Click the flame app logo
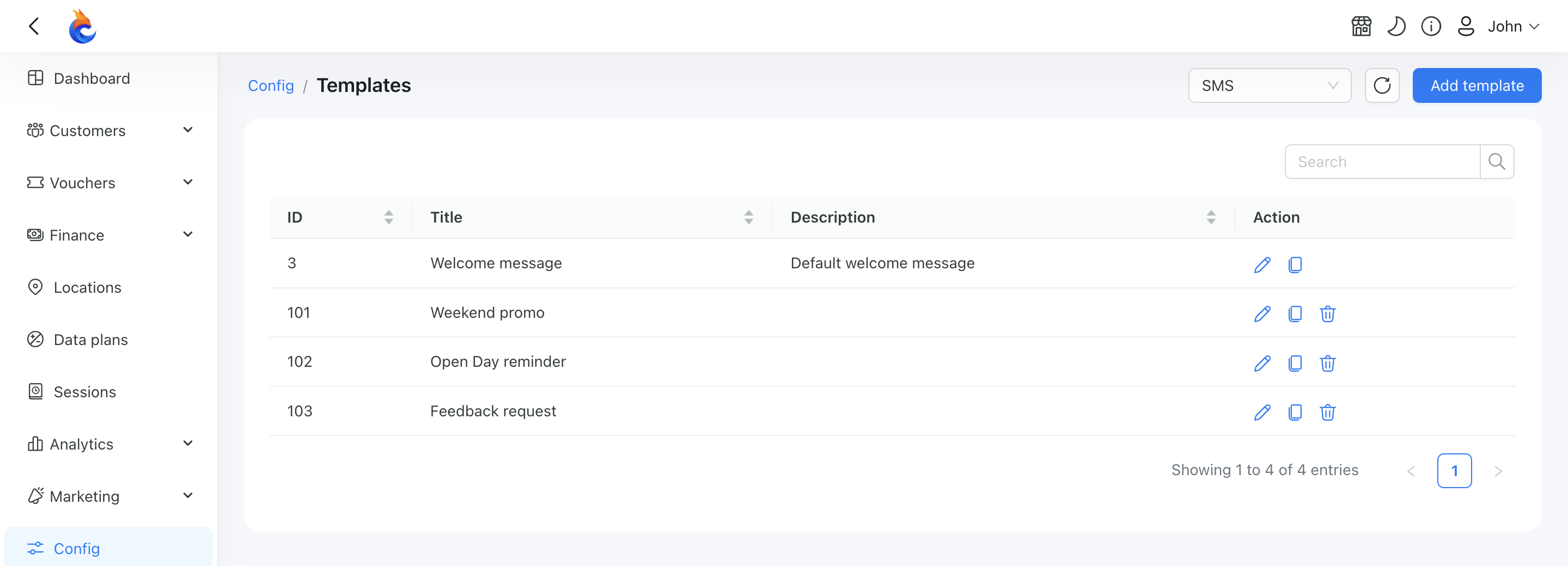 (x=82, y=26)
